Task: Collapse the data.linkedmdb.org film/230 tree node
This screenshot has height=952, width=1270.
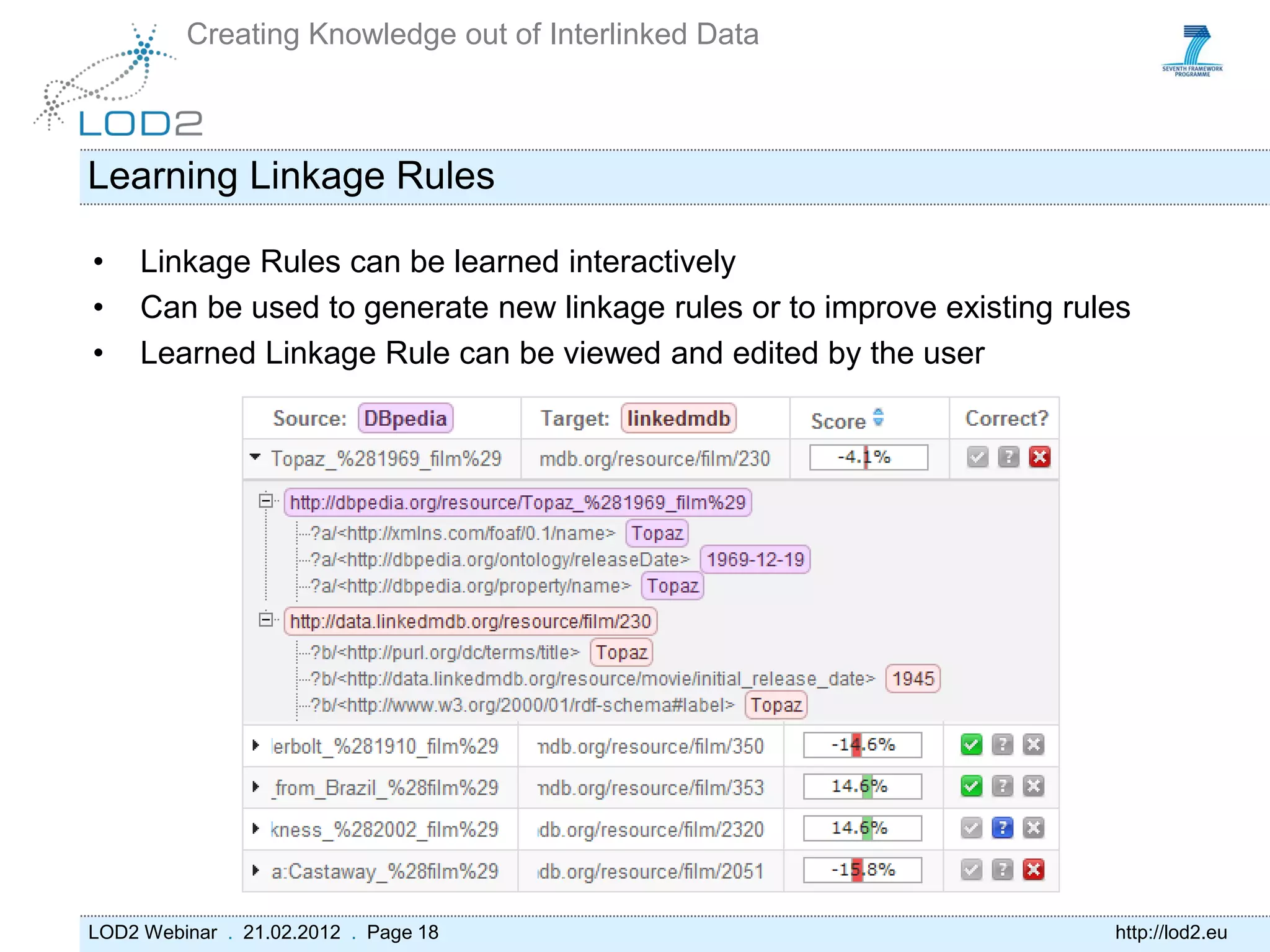Action: pos(266,619)
